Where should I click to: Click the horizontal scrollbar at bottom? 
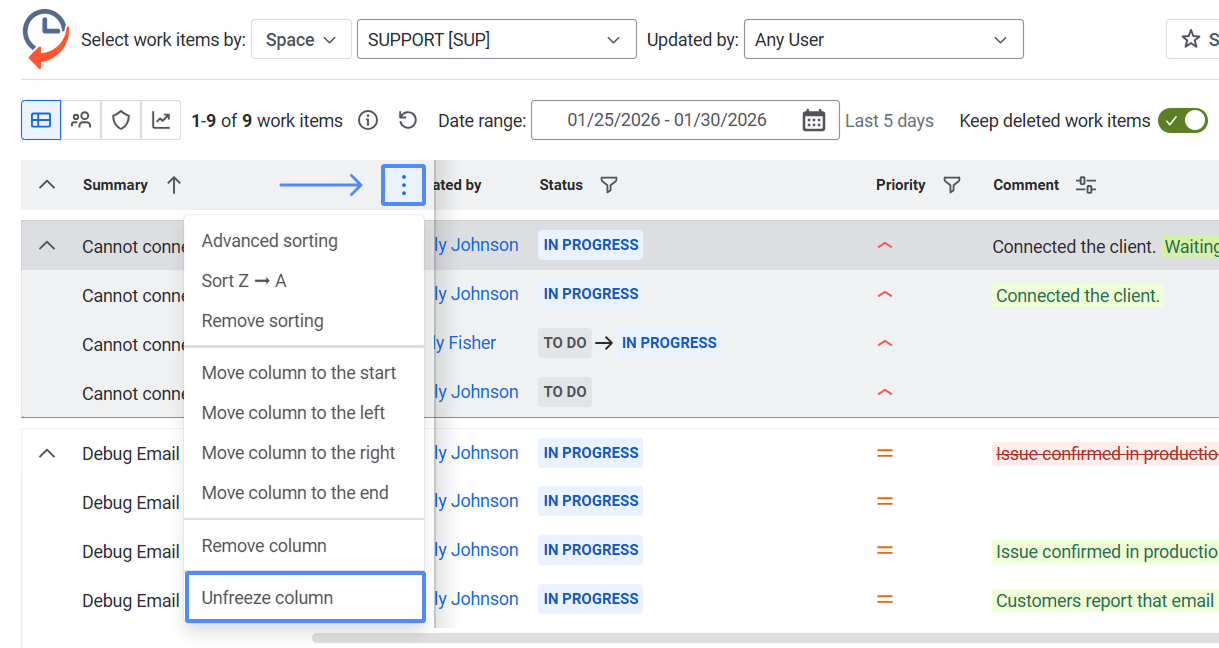760,637
